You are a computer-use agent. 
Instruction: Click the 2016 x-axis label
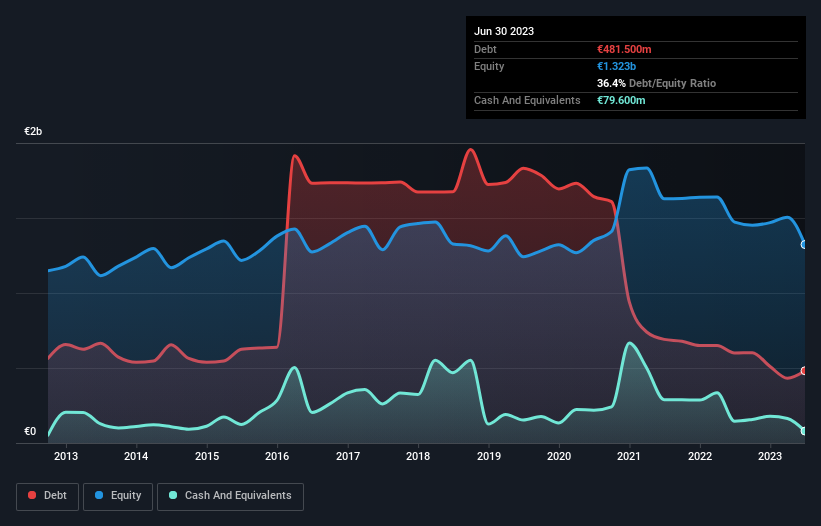click(x=277, y=456)
